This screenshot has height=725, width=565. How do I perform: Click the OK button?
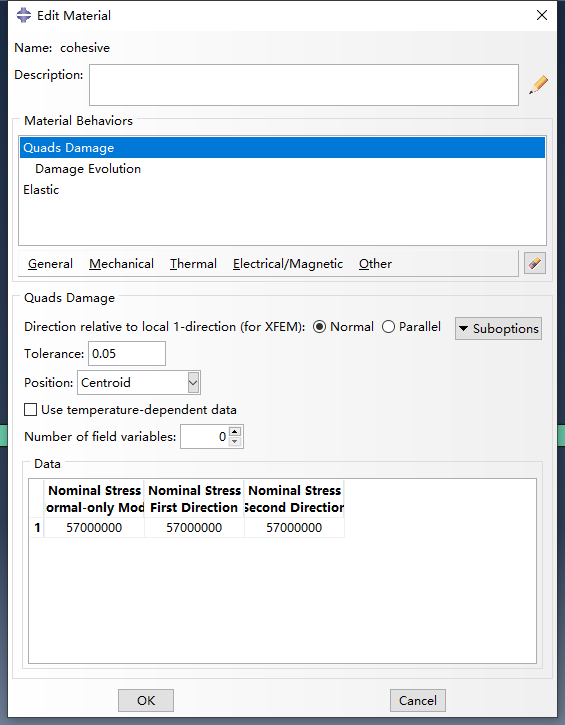coord(146,700)
